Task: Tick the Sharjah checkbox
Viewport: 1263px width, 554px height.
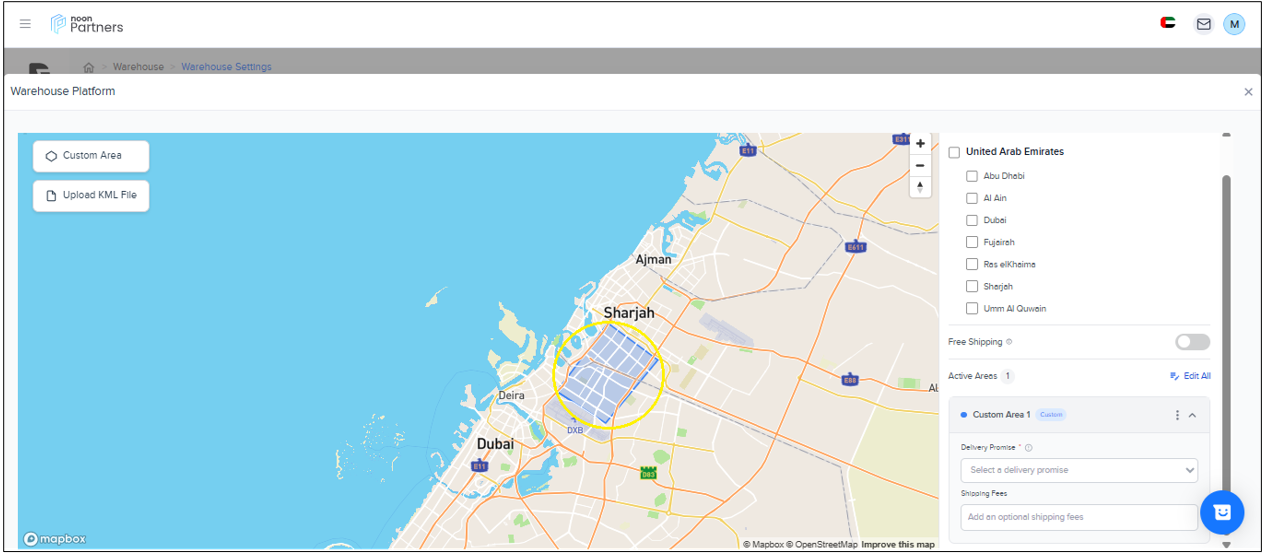Action: pos(972,287)
